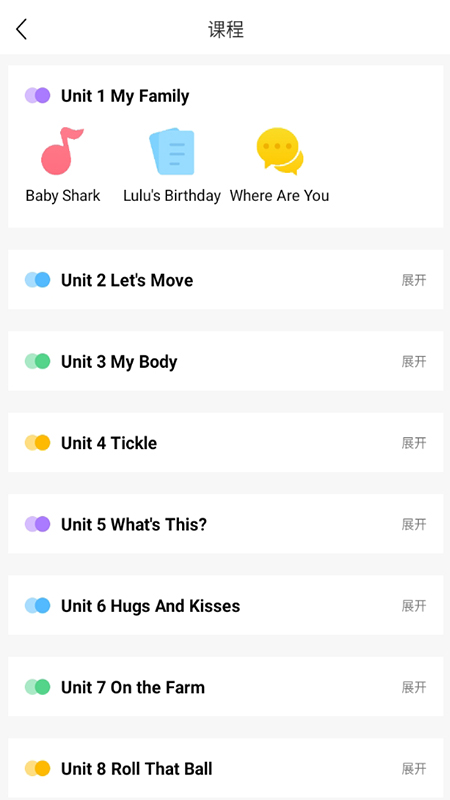Select the Unit 1 My Family heading
Screen dimensions: 450x800
pos(125,96)
